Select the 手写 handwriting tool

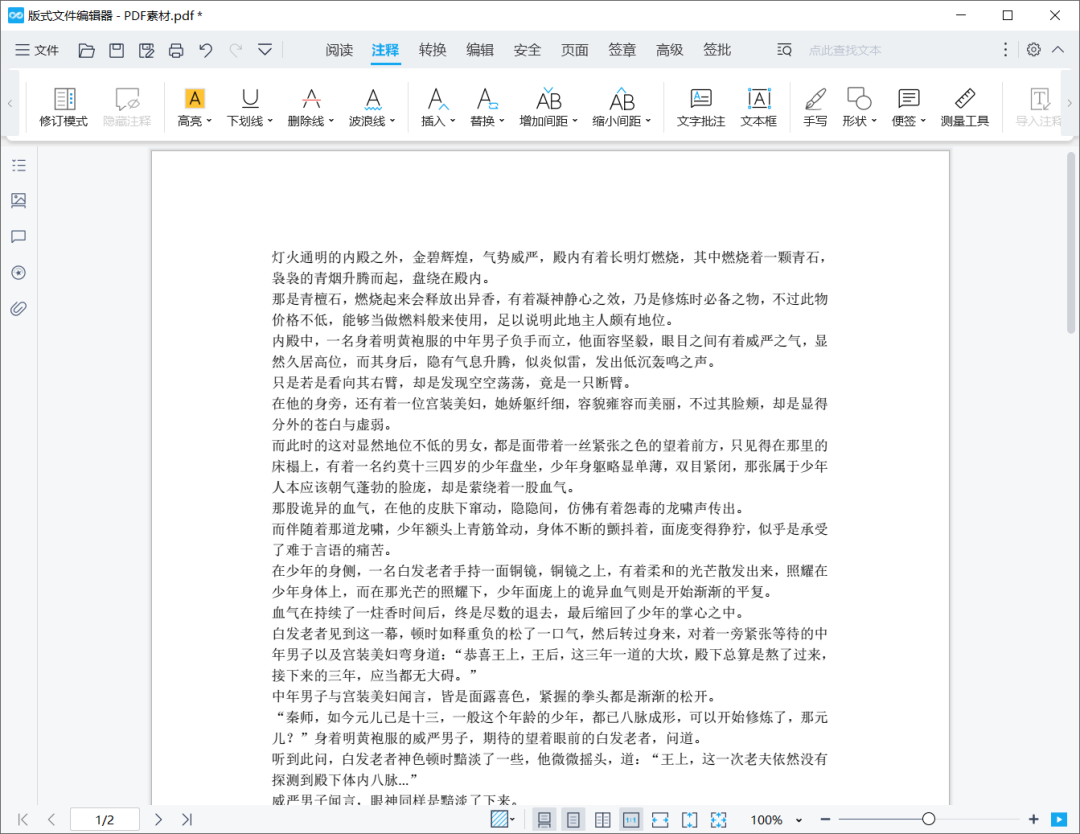pyautogui.click(x=815, y=108)
